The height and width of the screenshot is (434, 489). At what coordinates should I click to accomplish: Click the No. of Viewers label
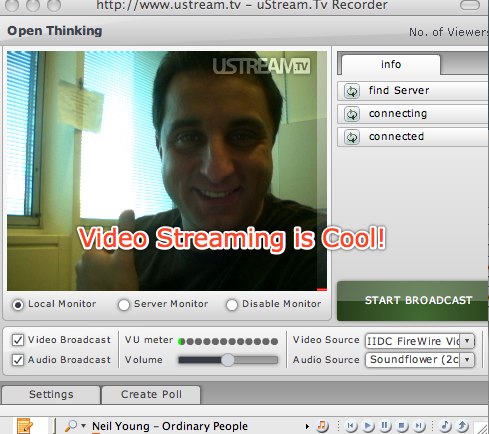tap(449, 32)
